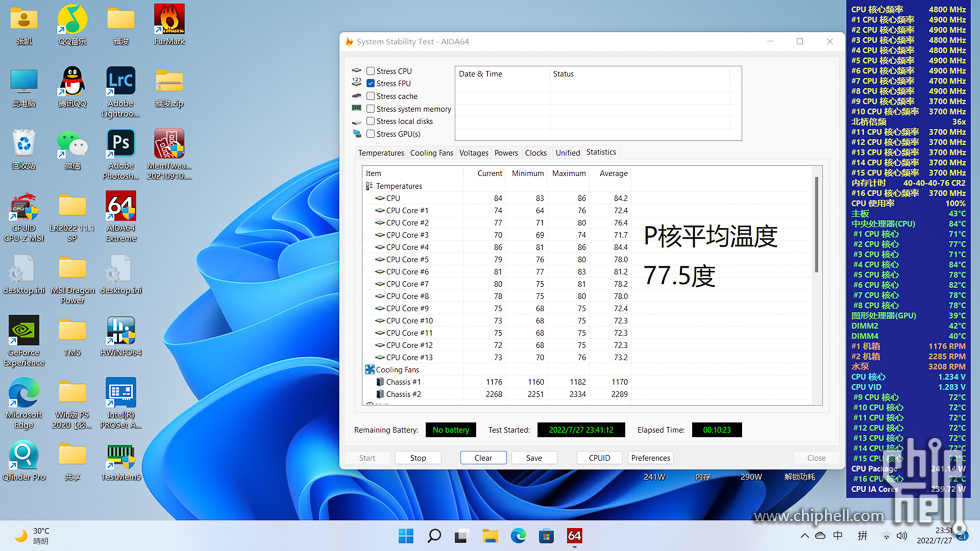
Task: Open CPUID CPU-Z MSI shortcut
Action: tap(24, 216)
